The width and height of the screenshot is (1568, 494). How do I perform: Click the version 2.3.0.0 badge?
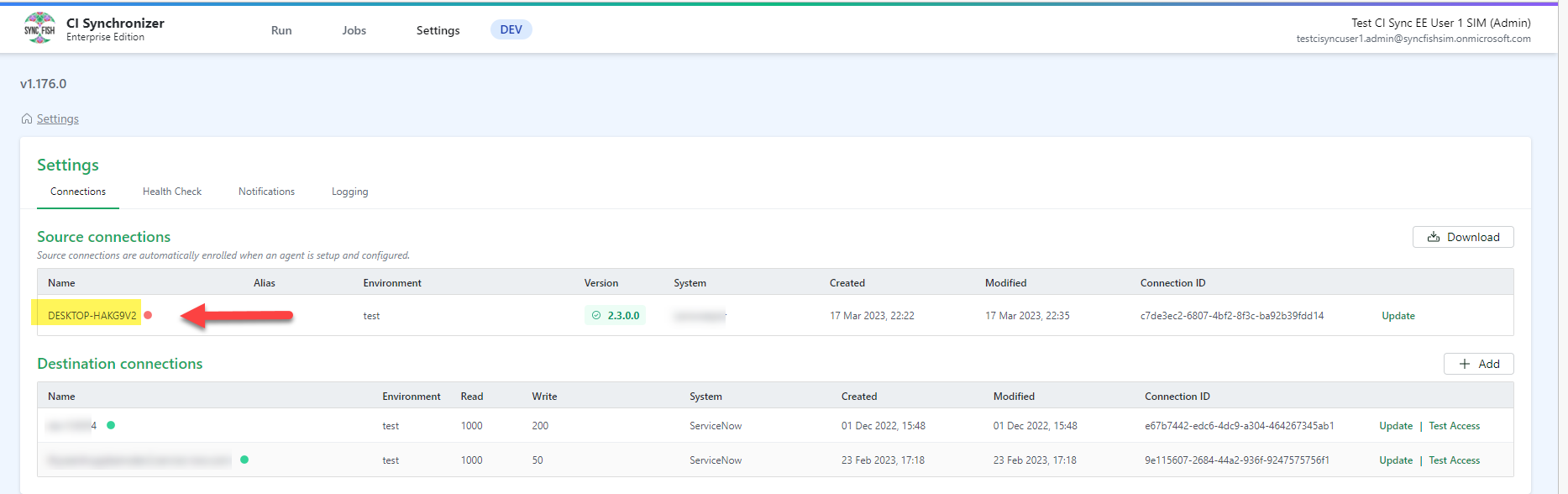tap(615, 315)
